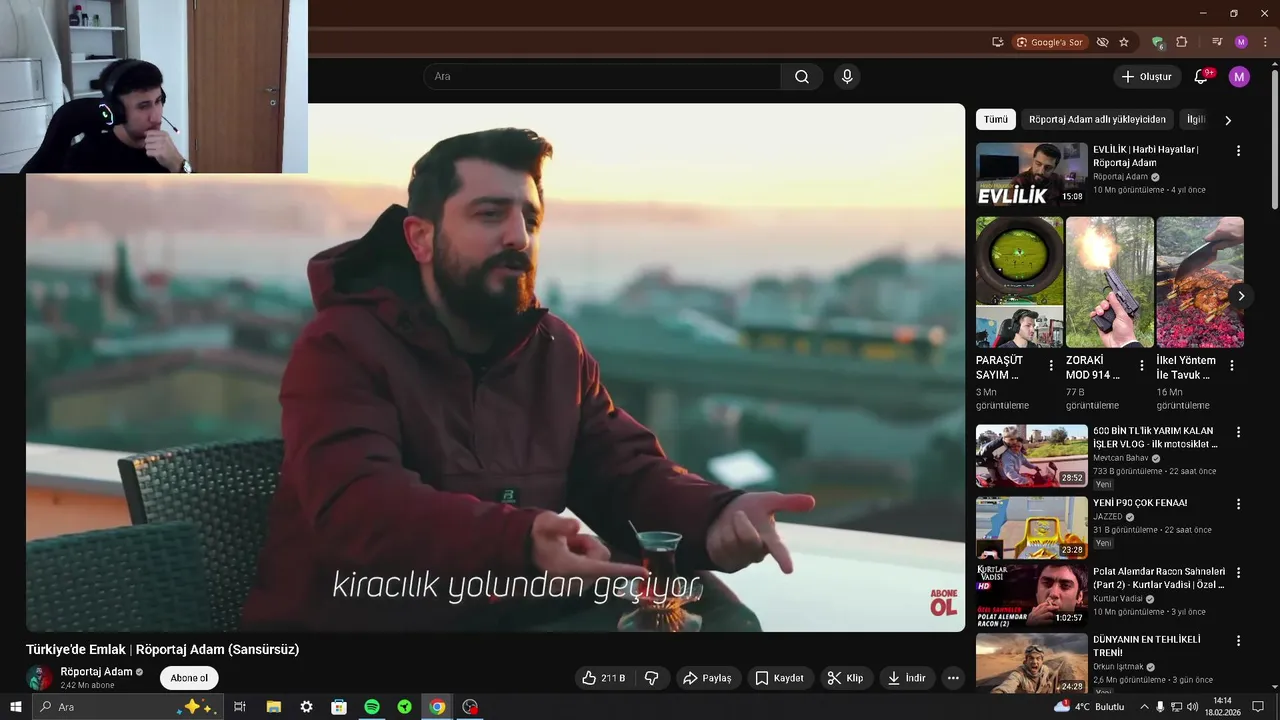
Task: Open the ZORAKİ MOD 914 short thumbnail
Action: [1109, 282]
